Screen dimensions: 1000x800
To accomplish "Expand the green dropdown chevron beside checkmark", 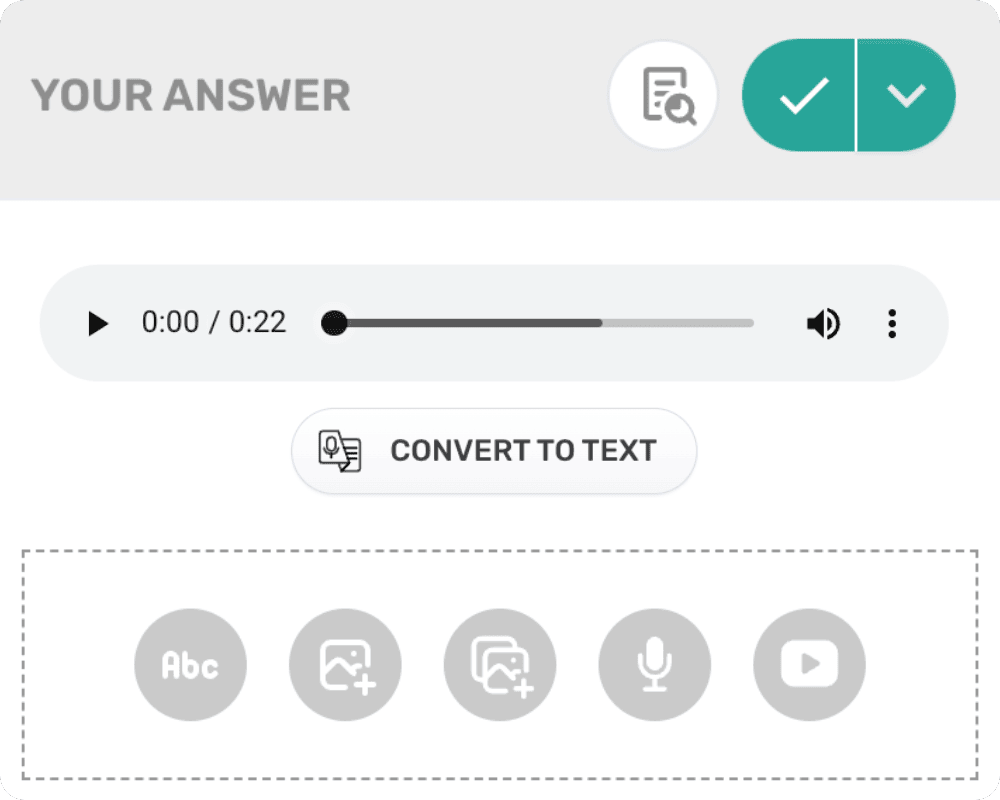I will tap(906, 96).
